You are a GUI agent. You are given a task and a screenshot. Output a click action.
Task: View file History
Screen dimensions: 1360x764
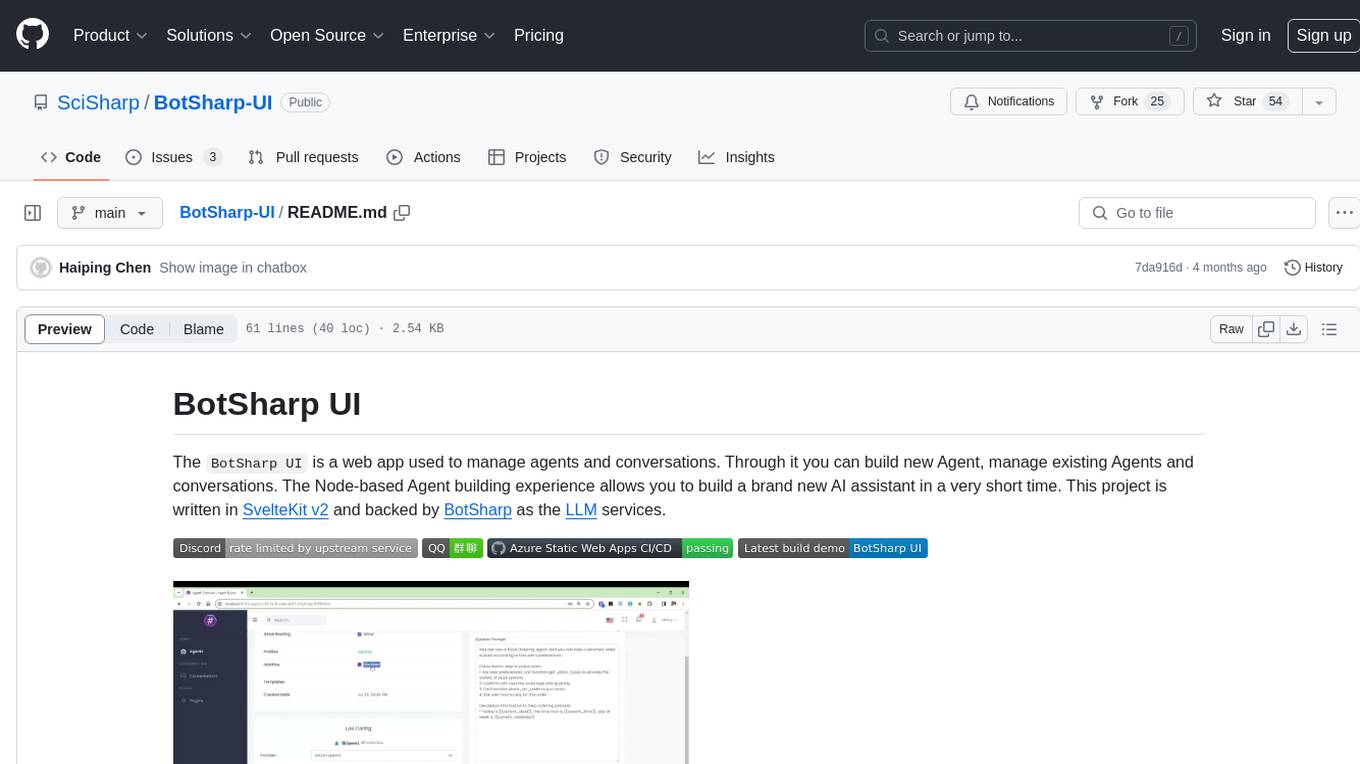tap(1313, 267)
